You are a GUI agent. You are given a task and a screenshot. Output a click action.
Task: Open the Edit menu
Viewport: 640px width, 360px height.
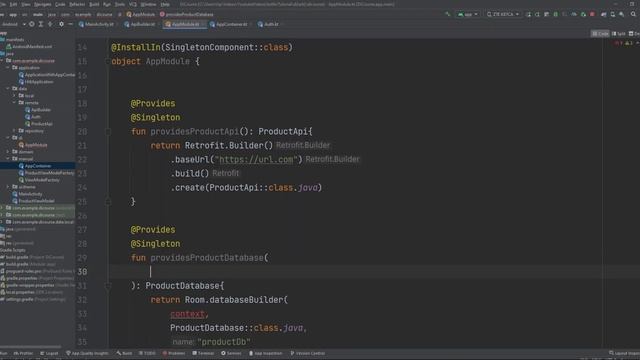tap(13, 4)
